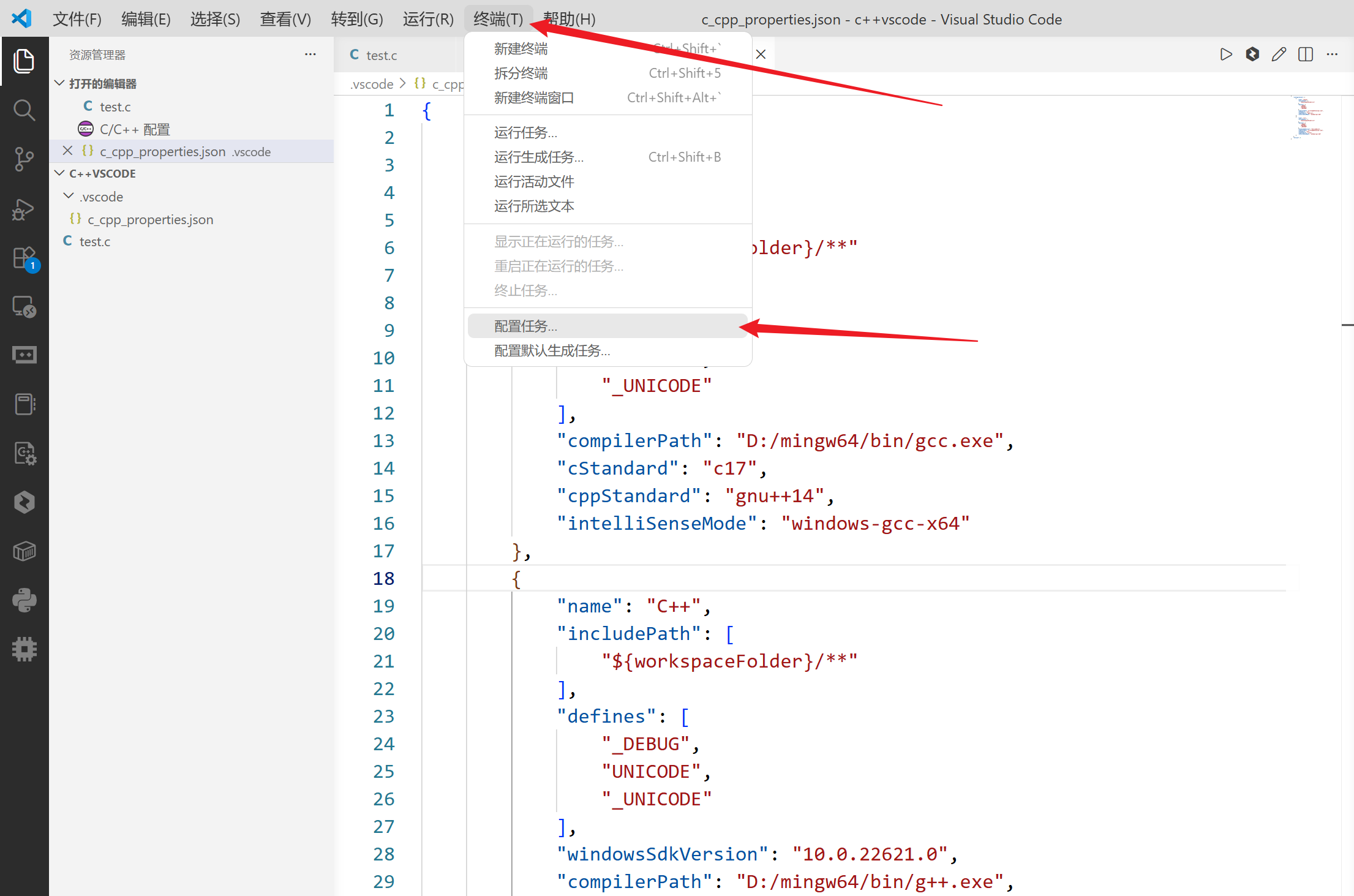Image resolution: width=1354 pixels, height=896 pixels.
Task: Open the Remote Explorer view
Action: tap(24, 306)
